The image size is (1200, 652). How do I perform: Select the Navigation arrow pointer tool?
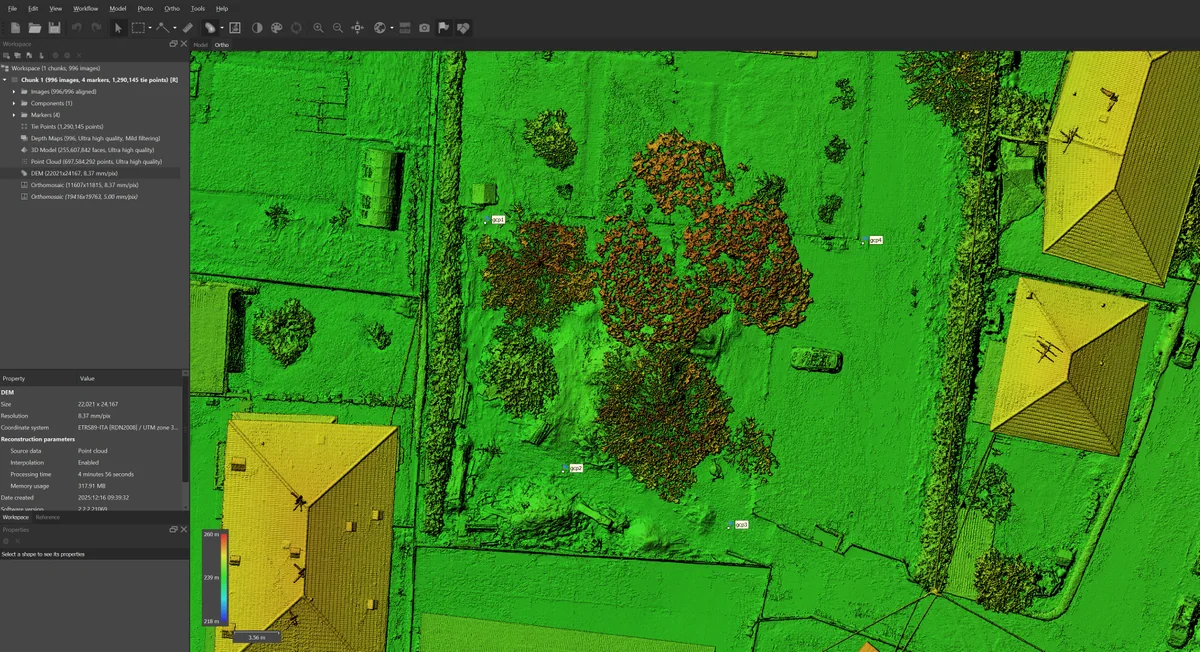click(118, 28)
